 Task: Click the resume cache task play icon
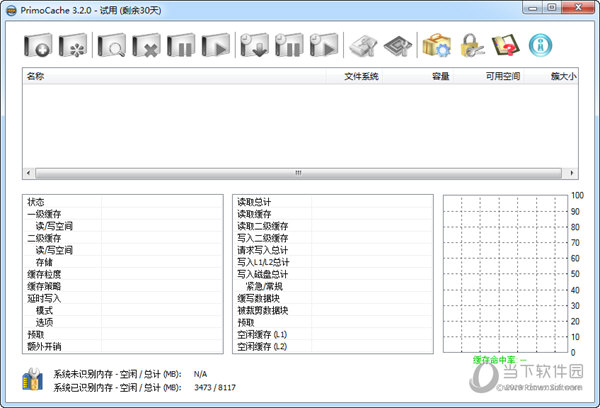pyautogui.click(x=216, y=45)
